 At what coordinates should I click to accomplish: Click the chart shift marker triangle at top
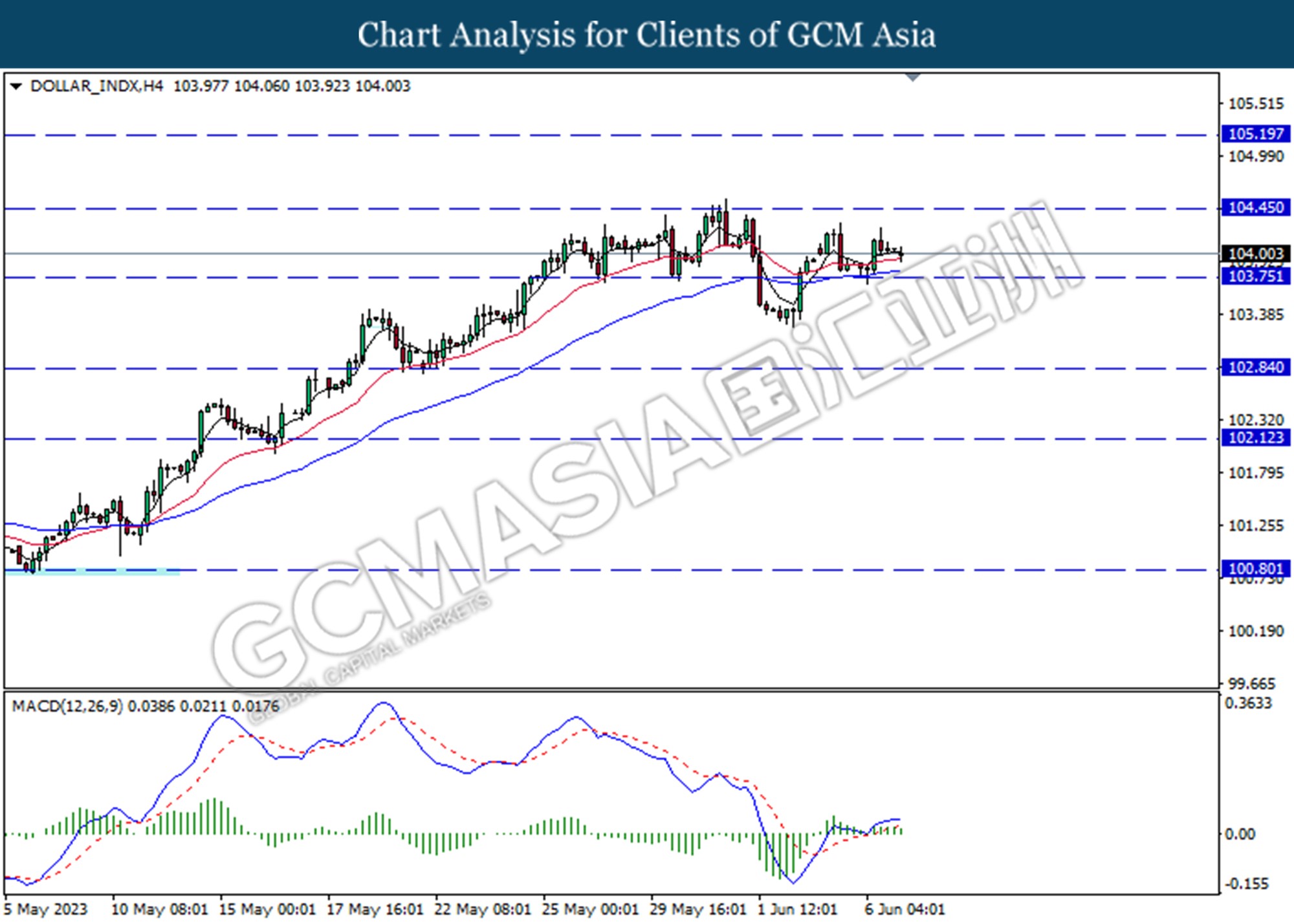point(913,78)
